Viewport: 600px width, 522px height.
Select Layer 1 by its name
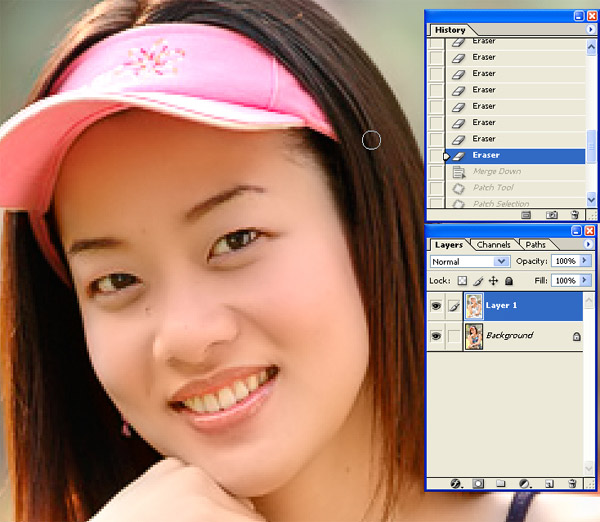tap(501, 305)
